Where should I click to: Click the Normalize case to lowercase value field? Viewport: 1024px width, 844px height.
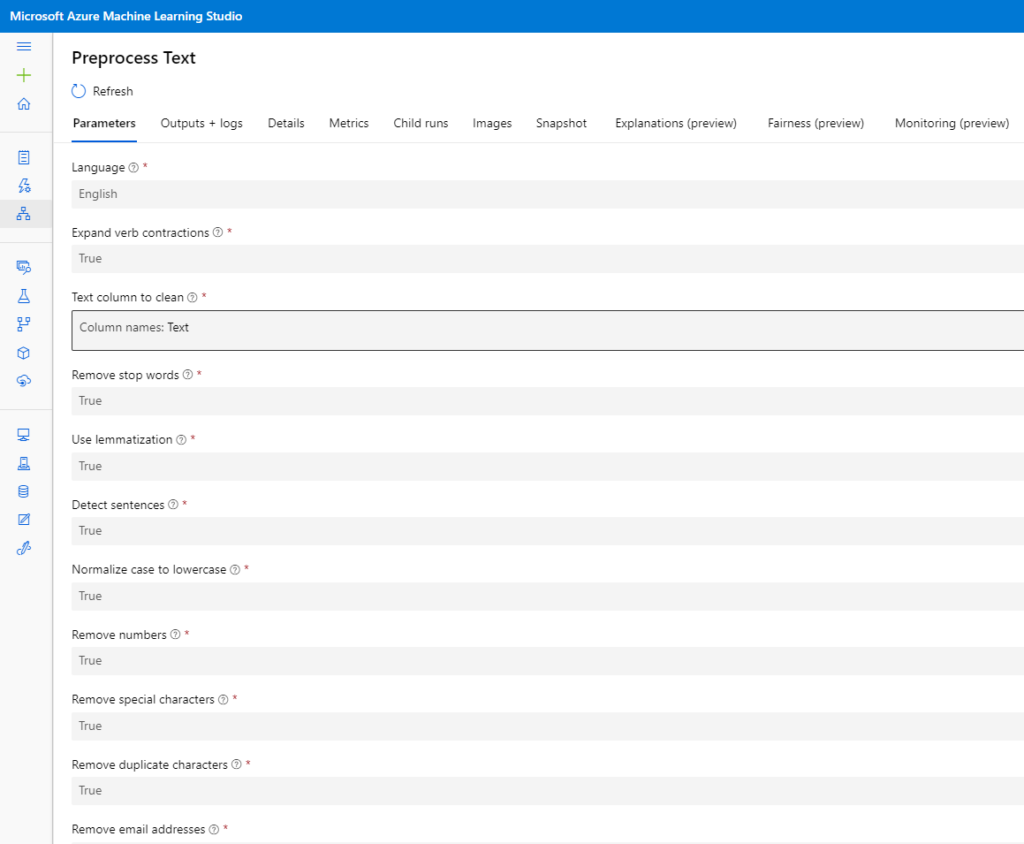click(x=547, y=596)
